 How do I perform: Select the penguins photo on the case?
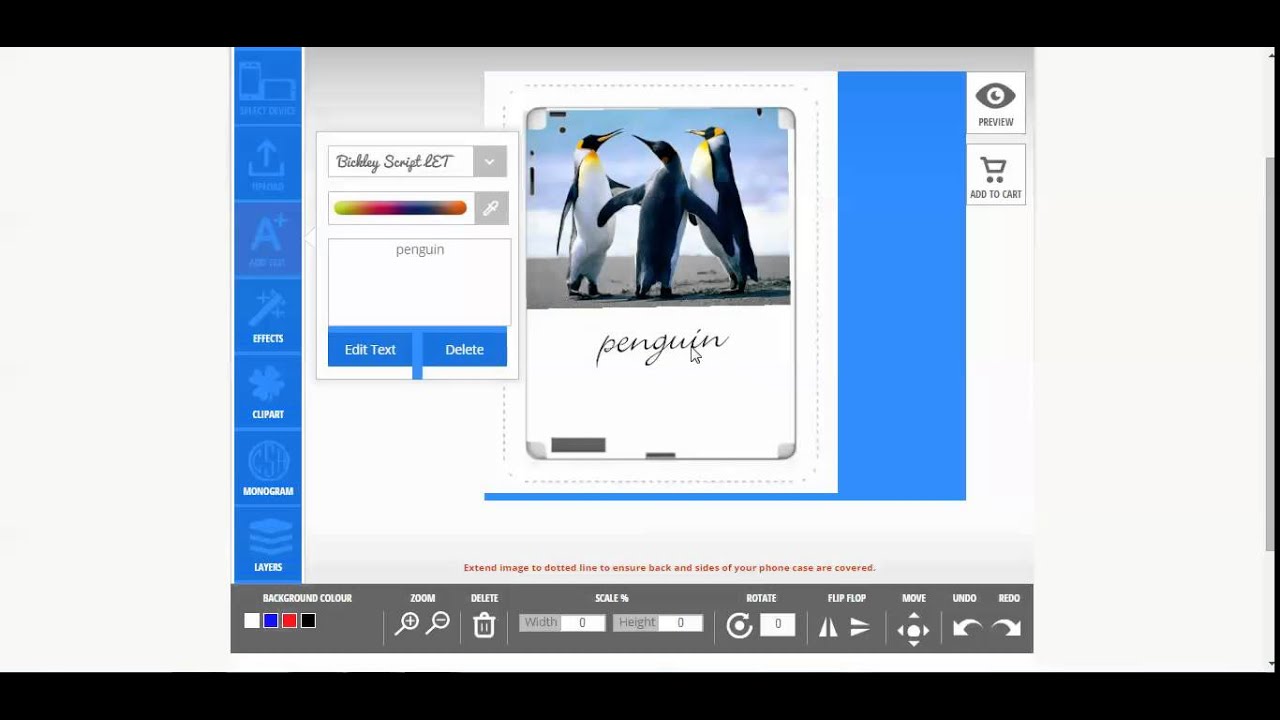click(658, 208)
